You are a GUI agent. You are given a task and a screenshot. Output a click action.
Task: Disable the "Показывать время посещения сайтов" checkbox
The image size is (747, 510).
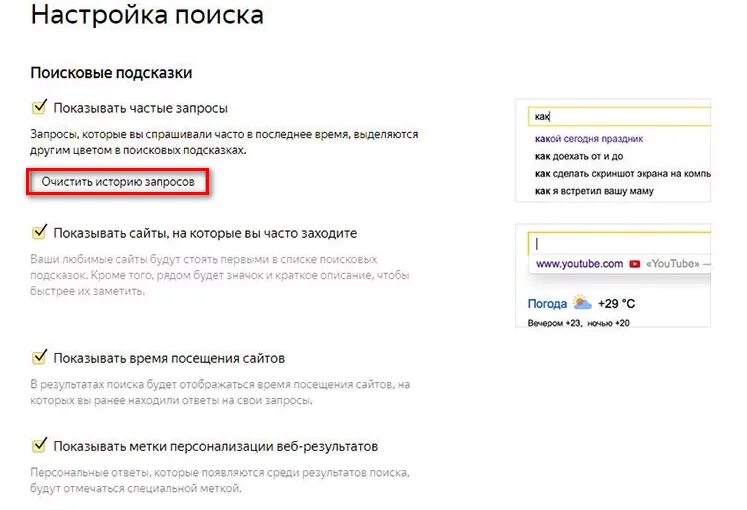(x=40, y=357)
